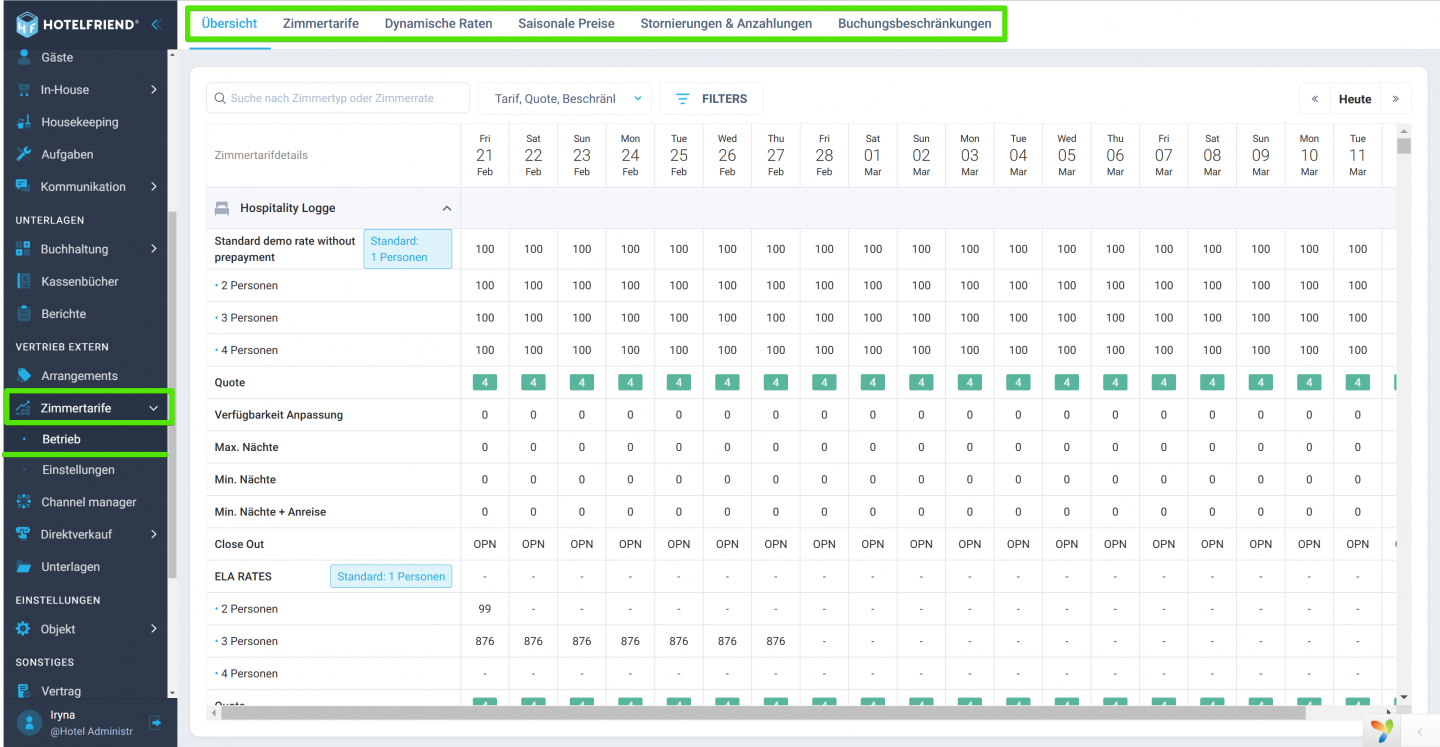Open Kassenbücher in sidebar
1440x747 pixels.
click(x=80, y=282)
